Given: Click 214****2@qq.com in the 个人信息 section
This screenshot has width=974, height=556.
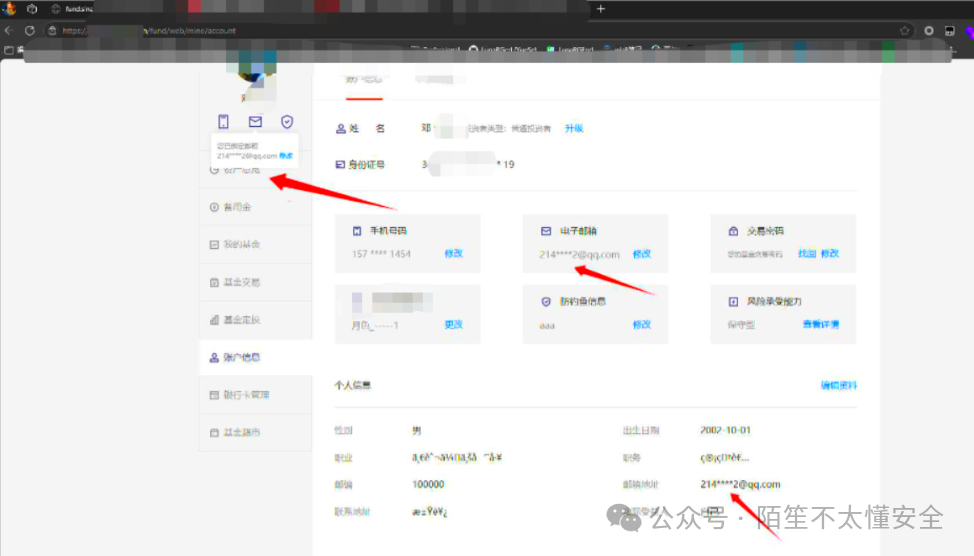Looking at the screenshot, I should click(x=740, y=484).
